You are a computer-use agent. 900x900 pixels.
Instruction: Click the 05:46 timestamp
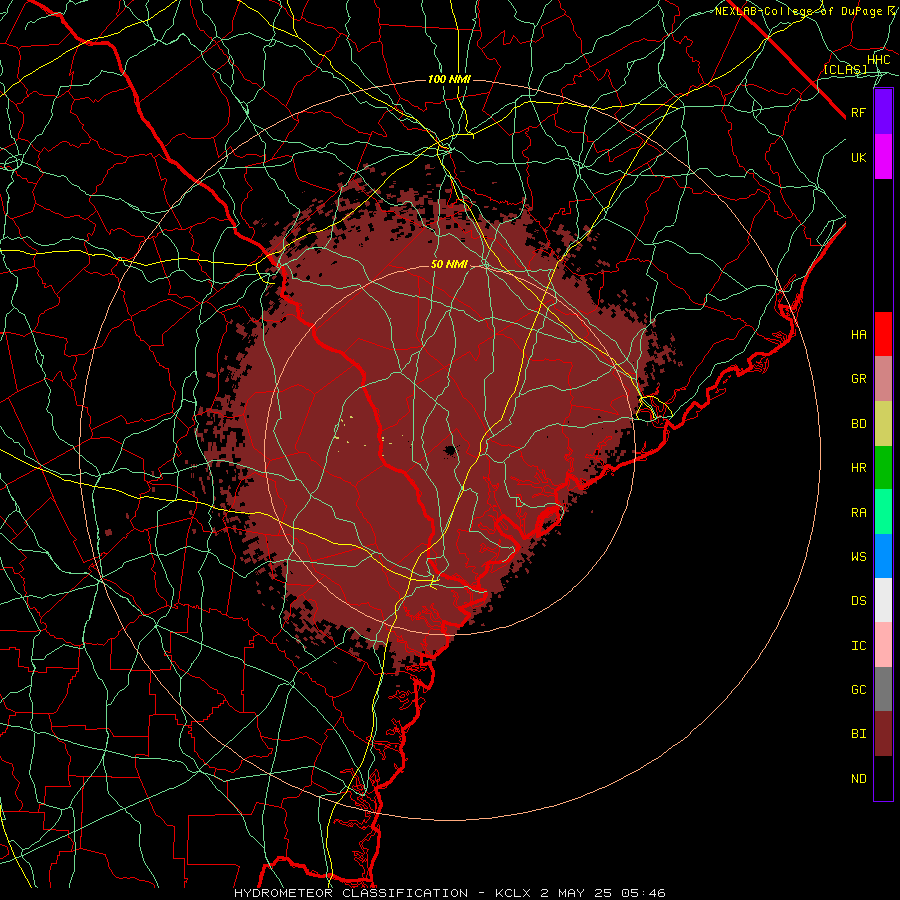pyautogui.click(x=642, y=893)
